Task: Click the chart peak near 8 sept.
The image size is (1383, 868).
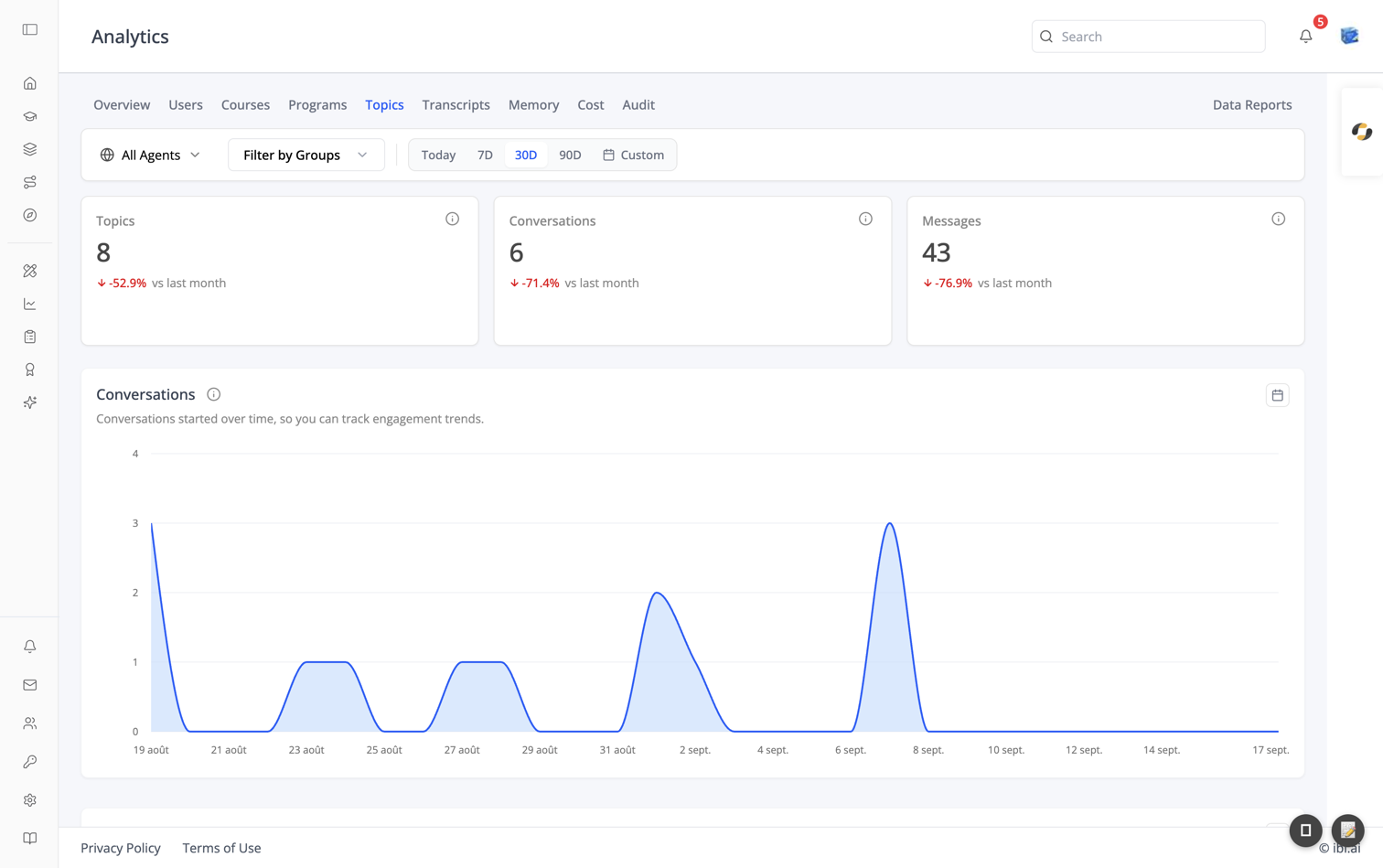Action: tap(890, 524)
